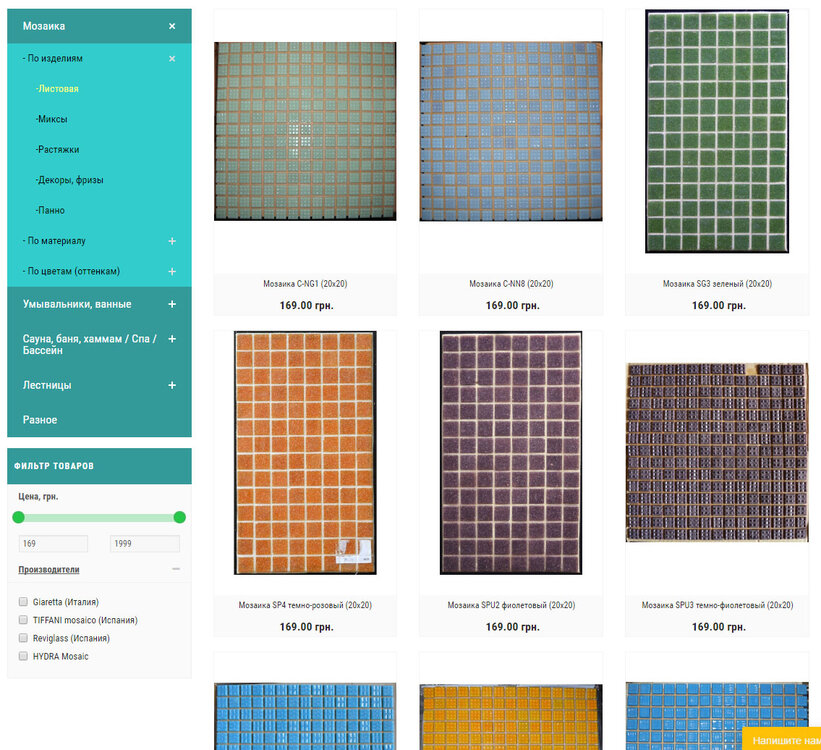Expand Умывальники, ванные plus icon
821x750 pixels.
[172, 304]
